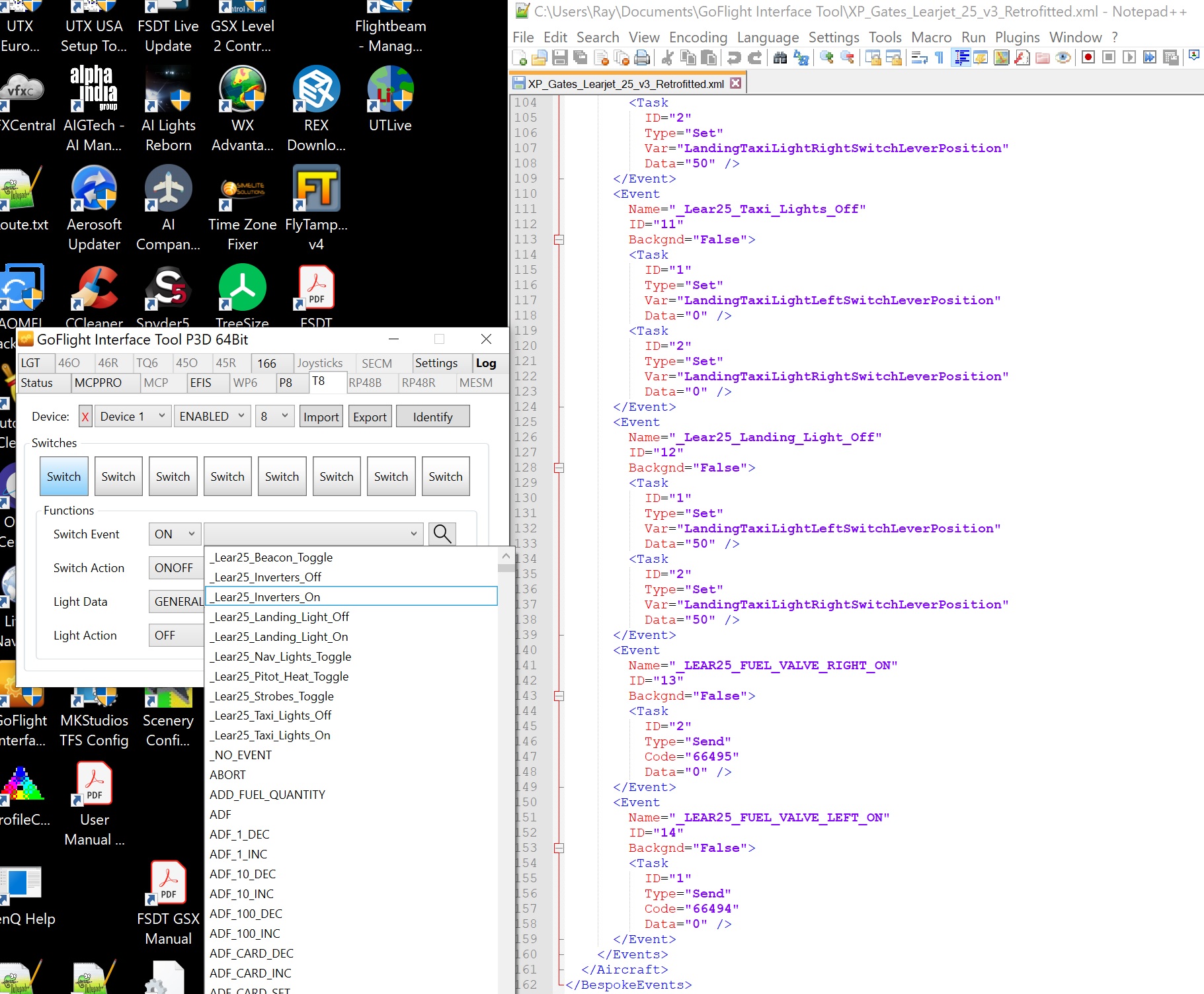Toggle Show All Characters pilcrow icon
This screenshot has height=994, width=1204.
tap(939, 58)
